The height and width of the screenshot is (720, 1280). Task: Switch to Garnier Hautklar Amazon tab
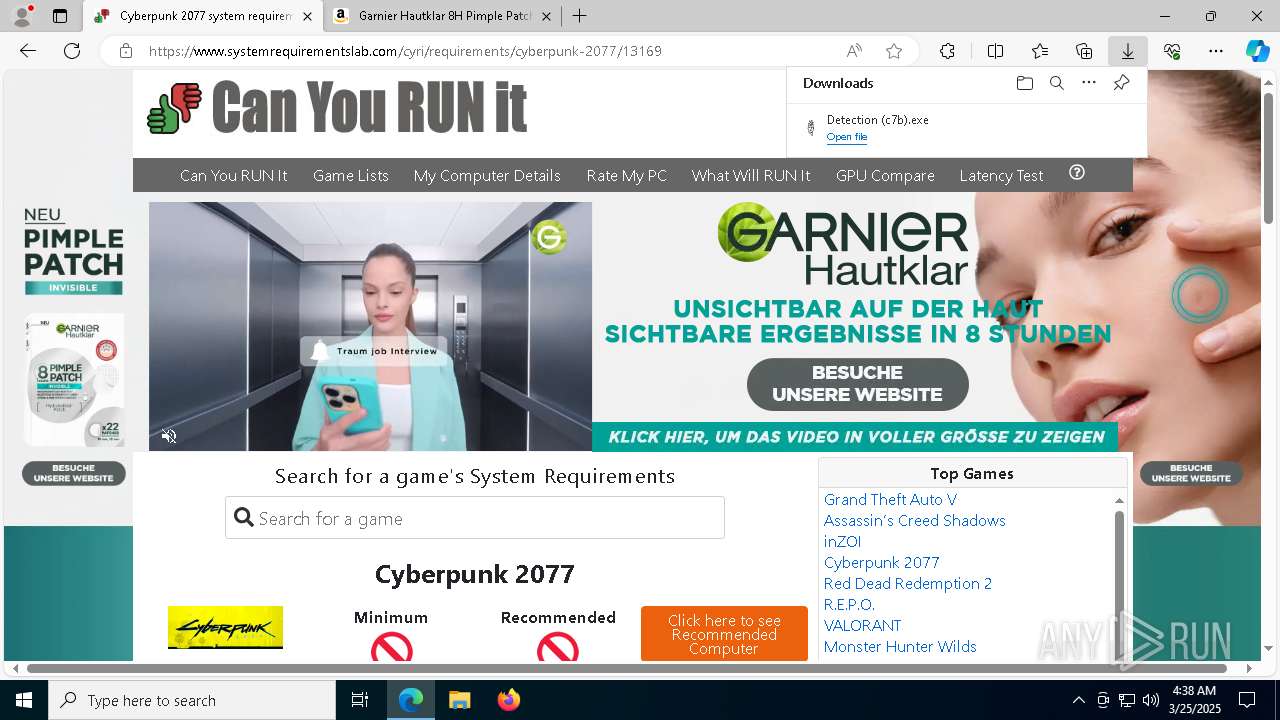tap(443, 16)
